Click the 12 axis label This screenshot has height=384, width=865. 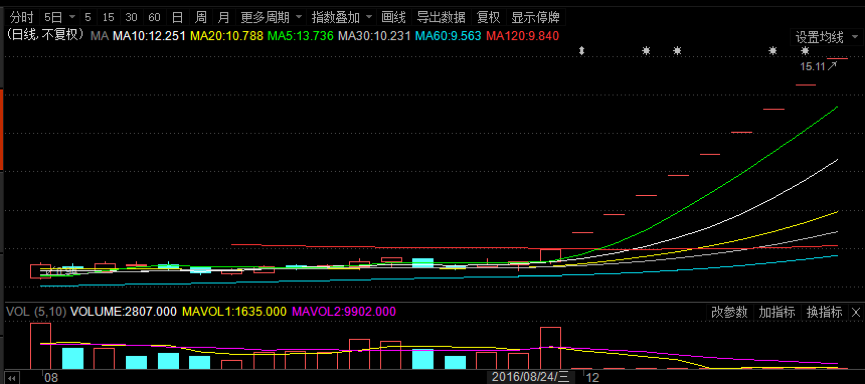pos(592,378)
